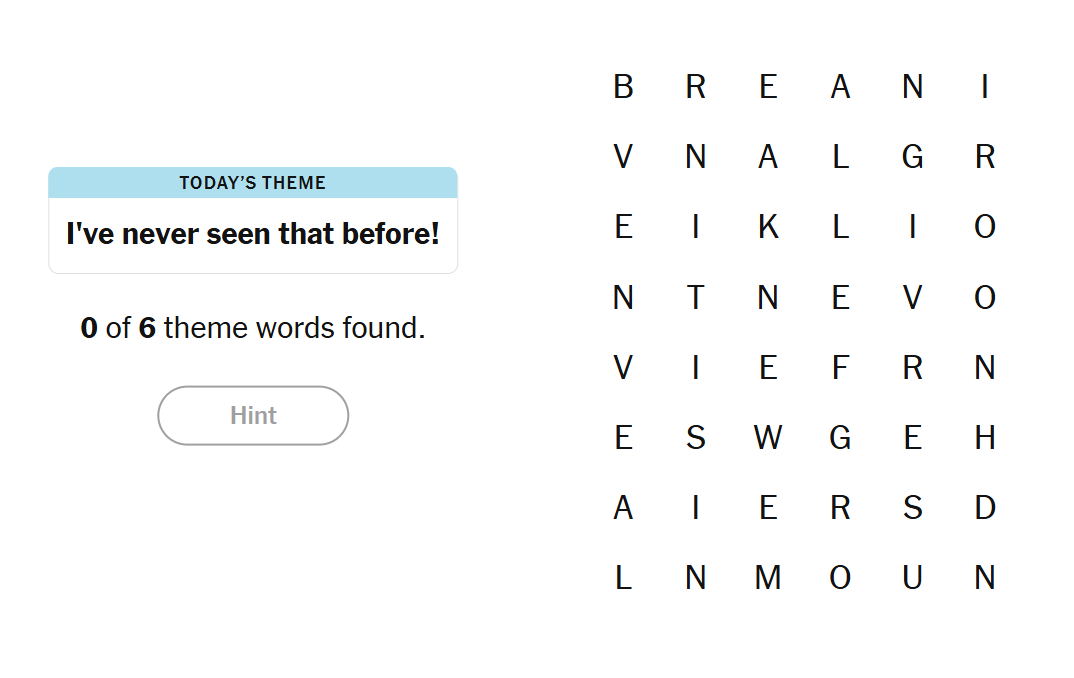Select the letter H in the grid
This screenshot has width=1074, height=678.
(984, 438)
